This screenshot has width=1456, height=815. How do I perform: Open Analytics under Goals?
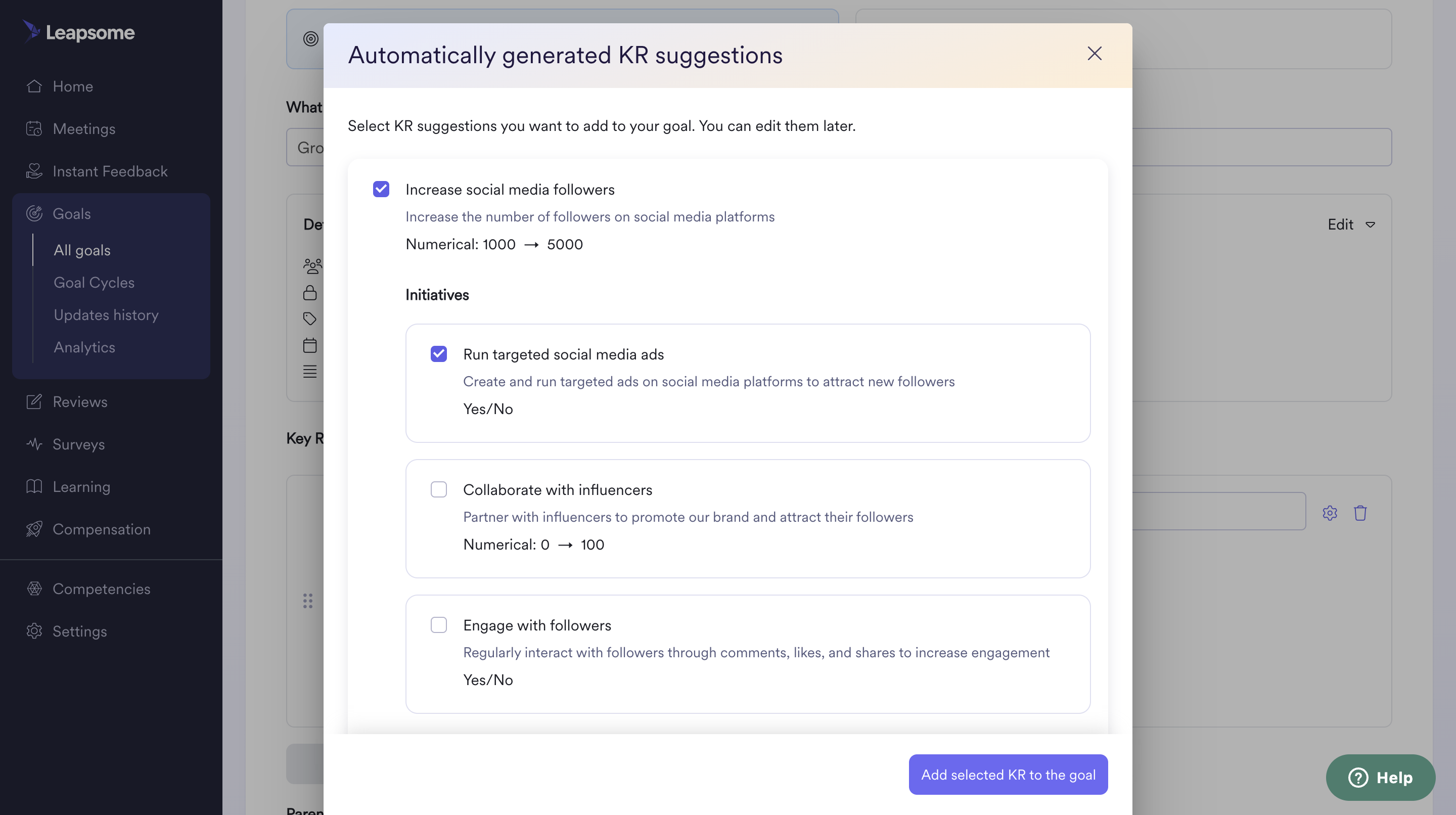tap(84, 347)
